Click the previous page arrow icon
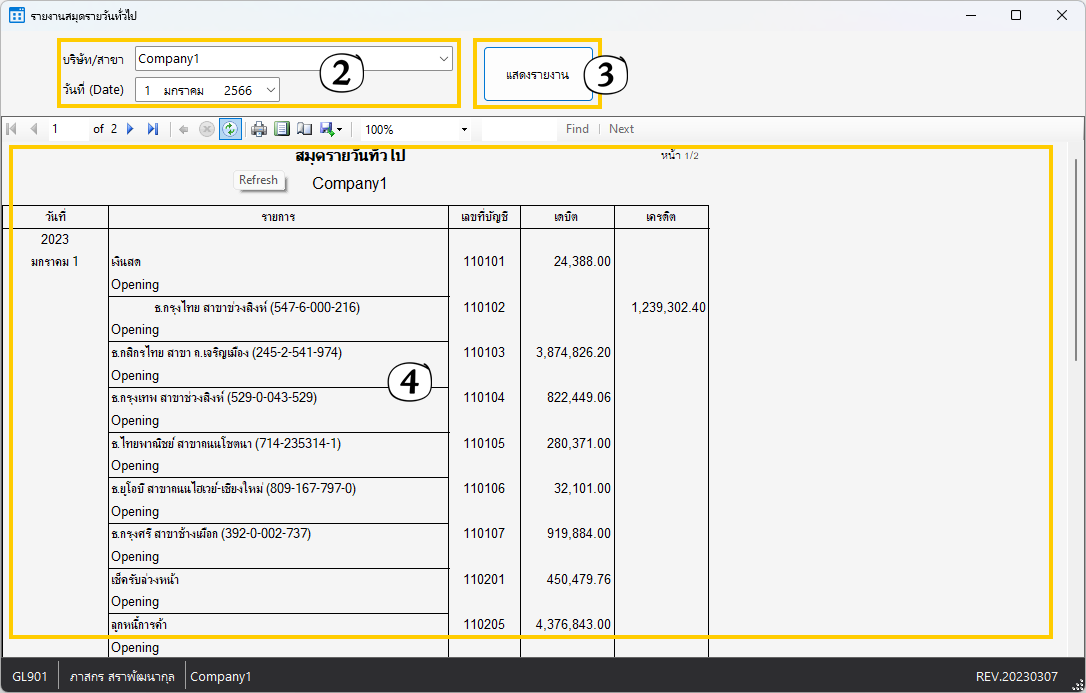The height and width of the screenshot is (693, 1086). (x=34, y=129)
